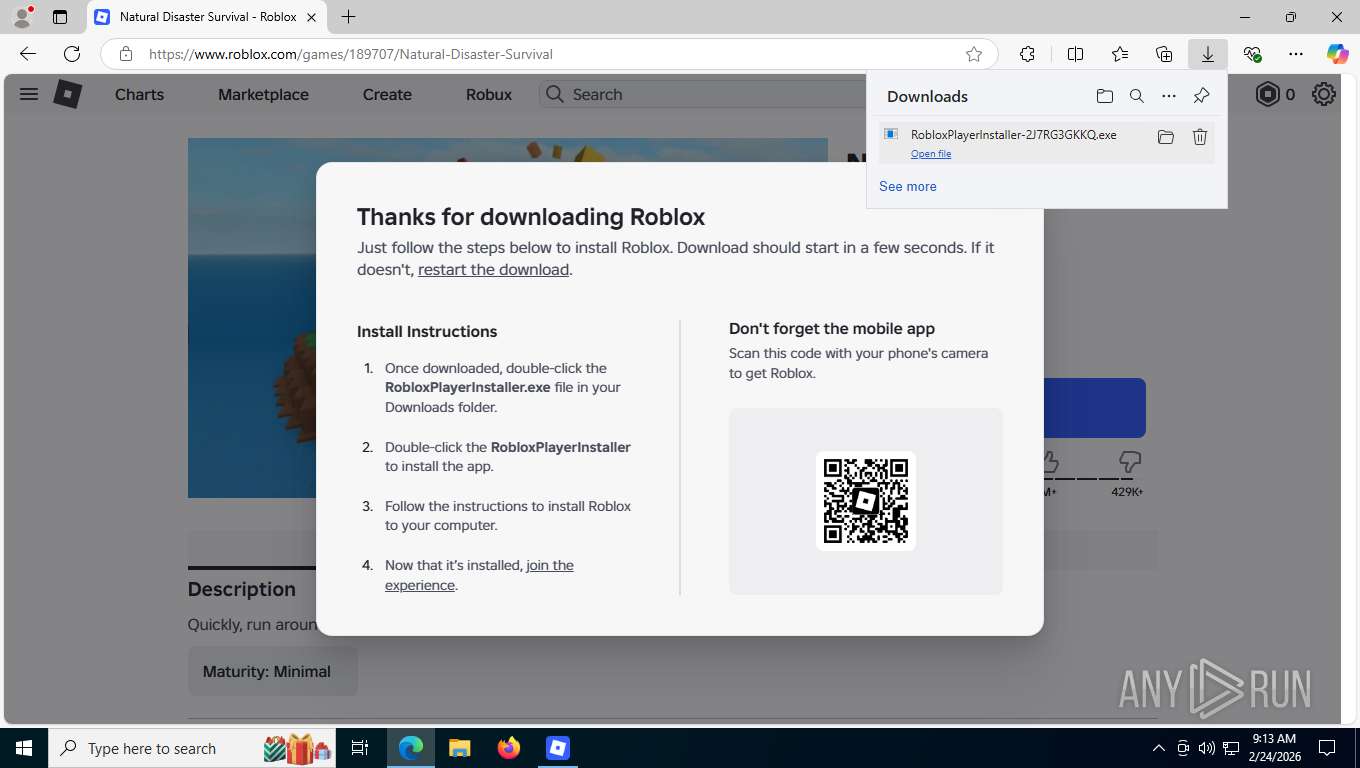Screen dimensions: 1360x768
Task: Close the Natural Disaster Survival tab
Action: [312, 17]
